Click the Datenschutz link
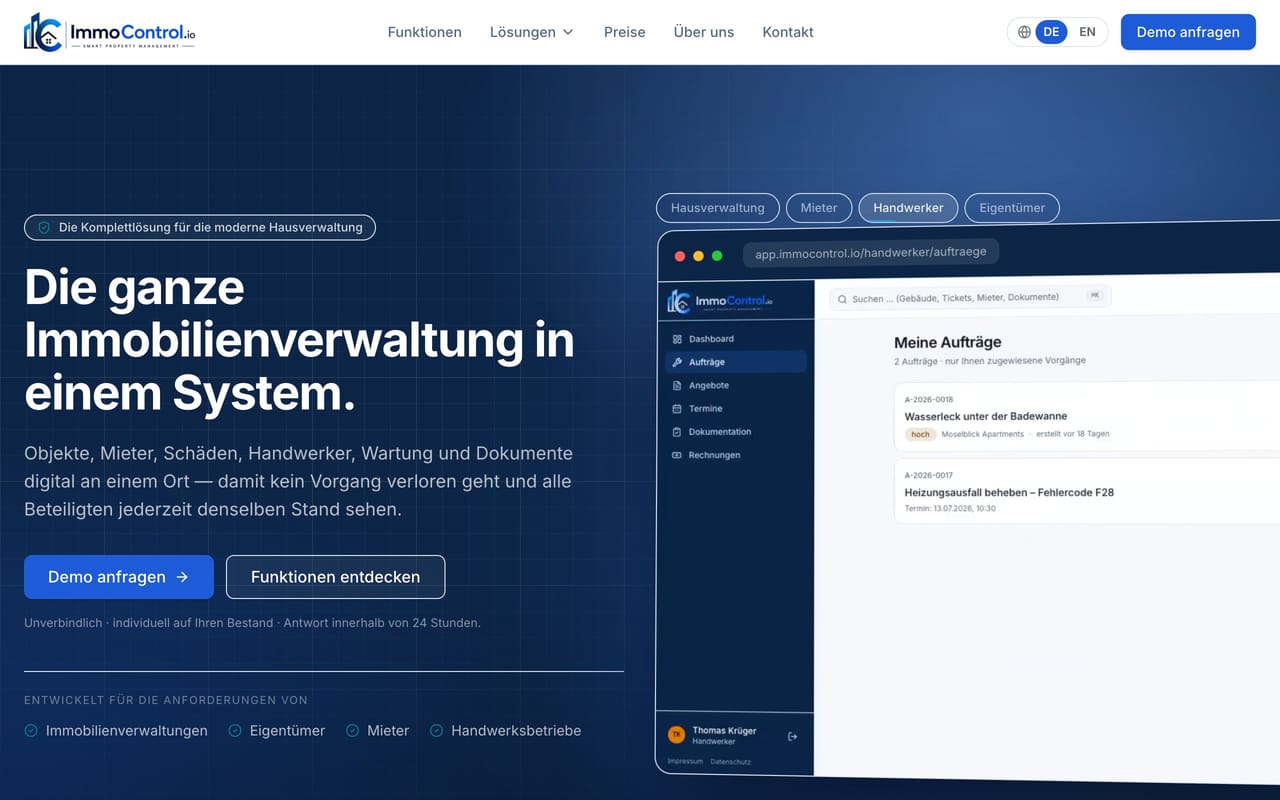 pos(731,762)
